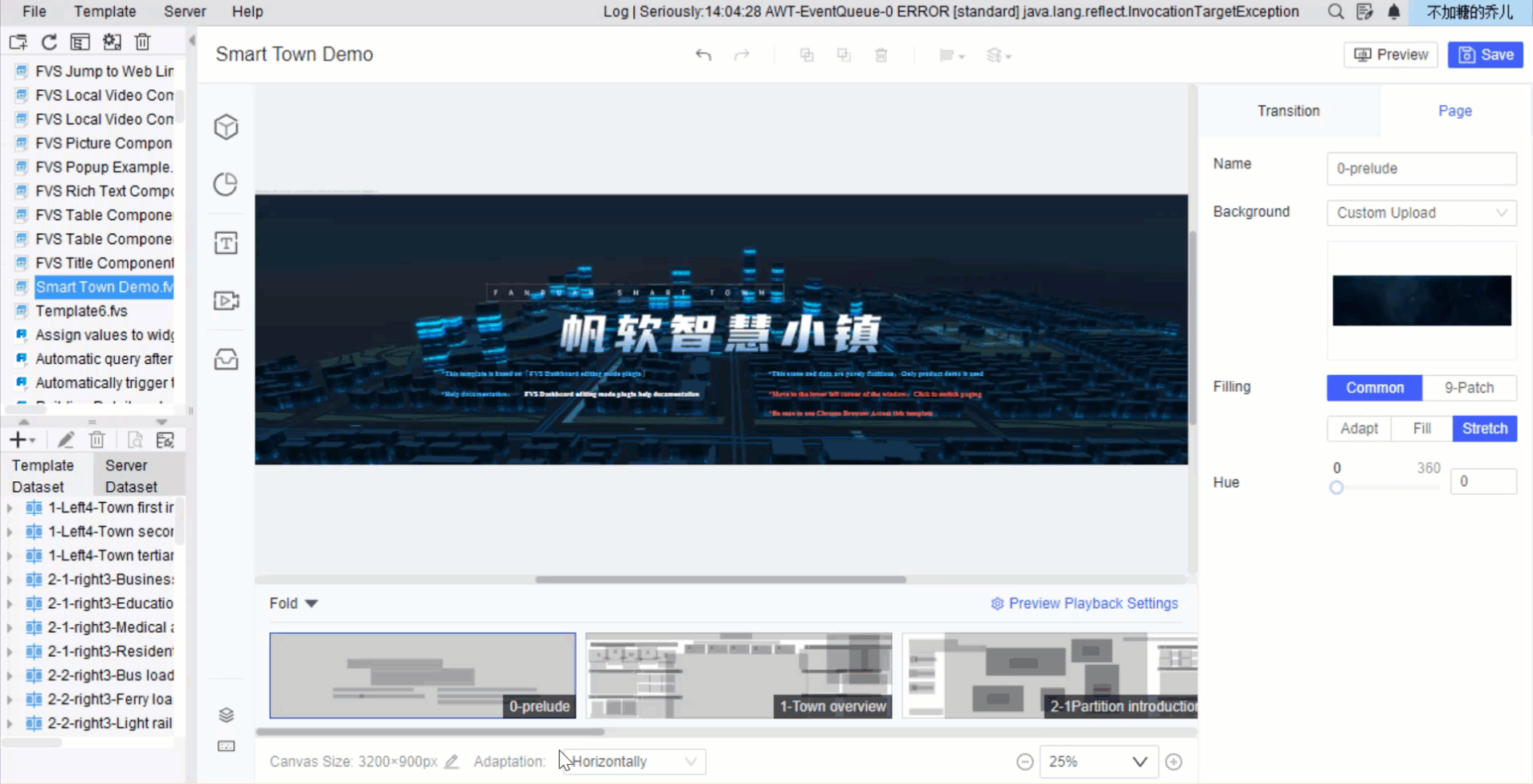The width and height of the screenshot is (1533, 784).
Task: Click the refresh icon in file panel
Action: [49, 42]
